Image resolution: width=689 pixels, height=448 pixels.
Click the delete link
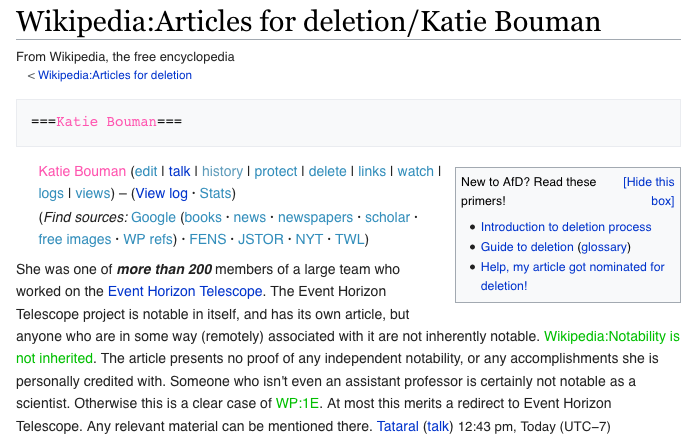point(327,171)
